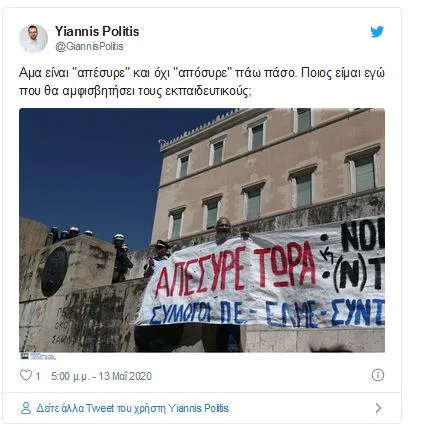Open the embedded protest photo

click(x=202, y=230)
